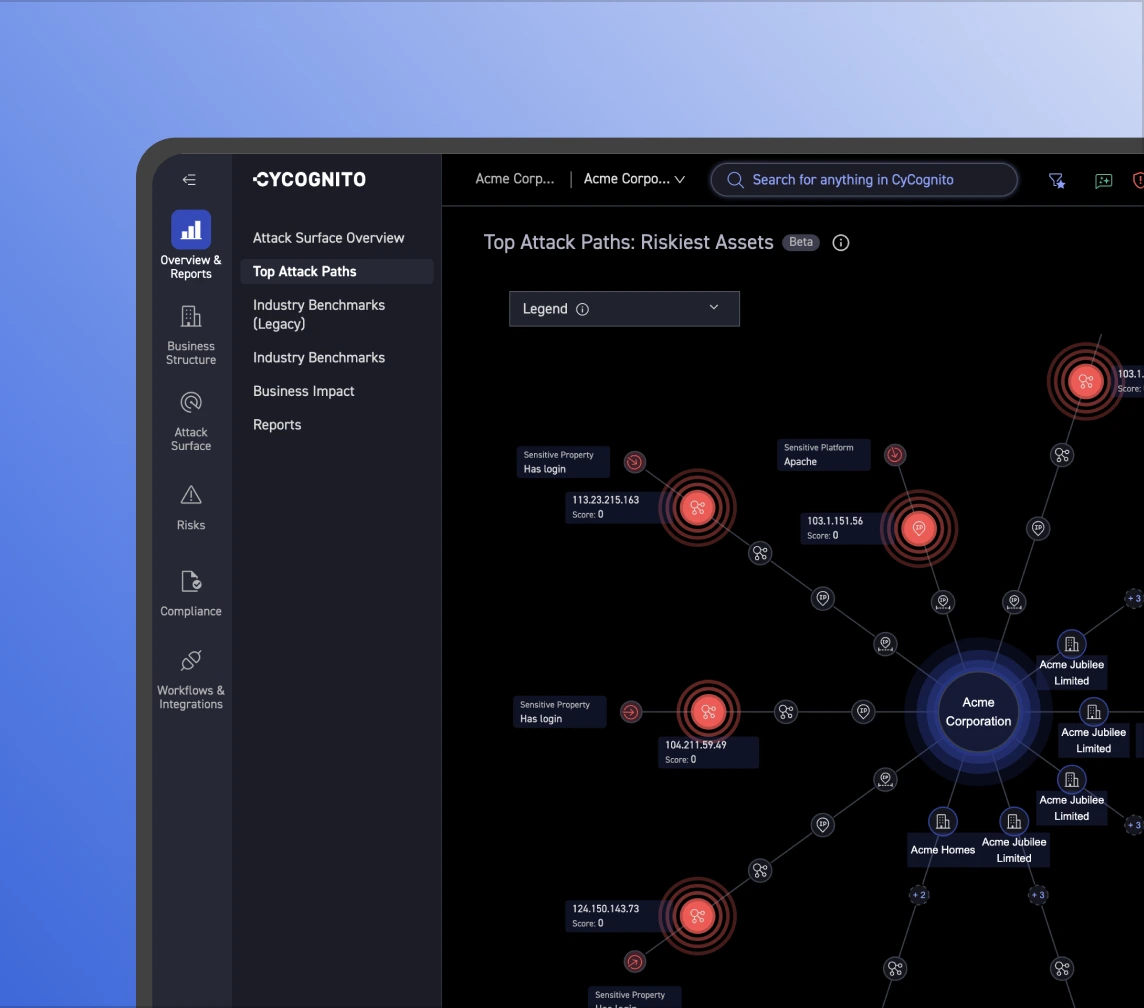Select Attack Surface Overview menu item
Viewport: 1144px width, 1008px height.
328,238
